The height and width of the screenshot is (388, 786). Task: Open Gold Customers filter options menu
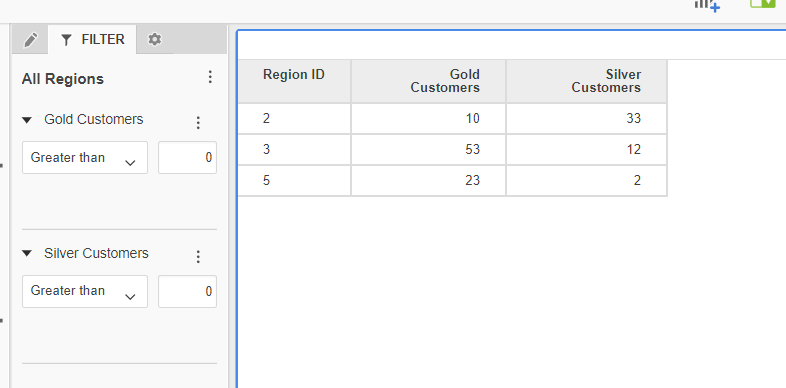(198, 123)
